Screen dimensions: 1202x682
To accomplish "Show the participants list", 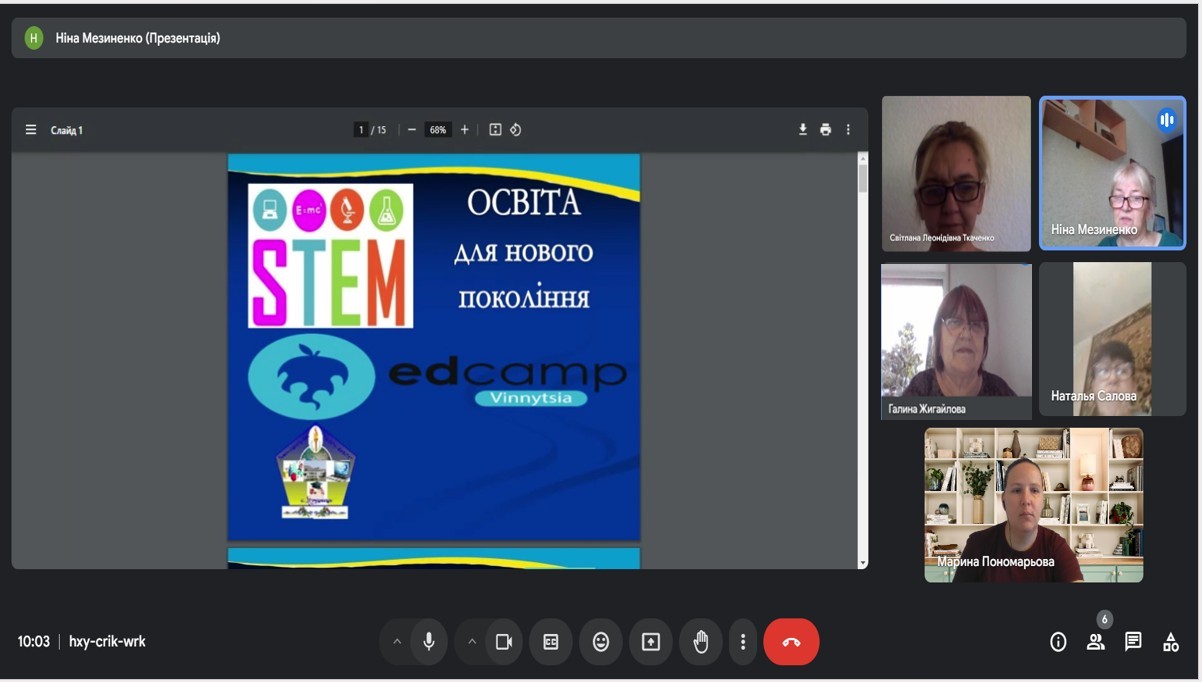I will (x=1096, y=642).
